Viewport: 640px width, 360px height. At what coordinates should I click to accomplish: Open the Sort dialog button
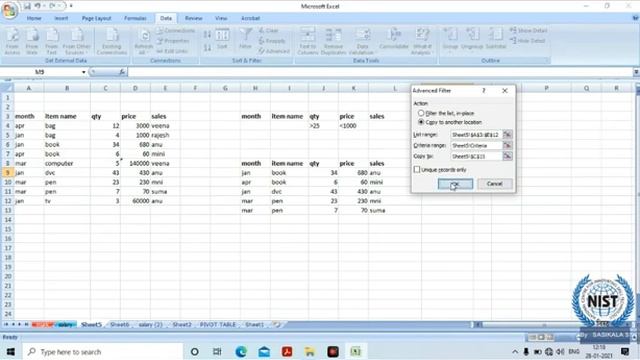tap(222, 39)
